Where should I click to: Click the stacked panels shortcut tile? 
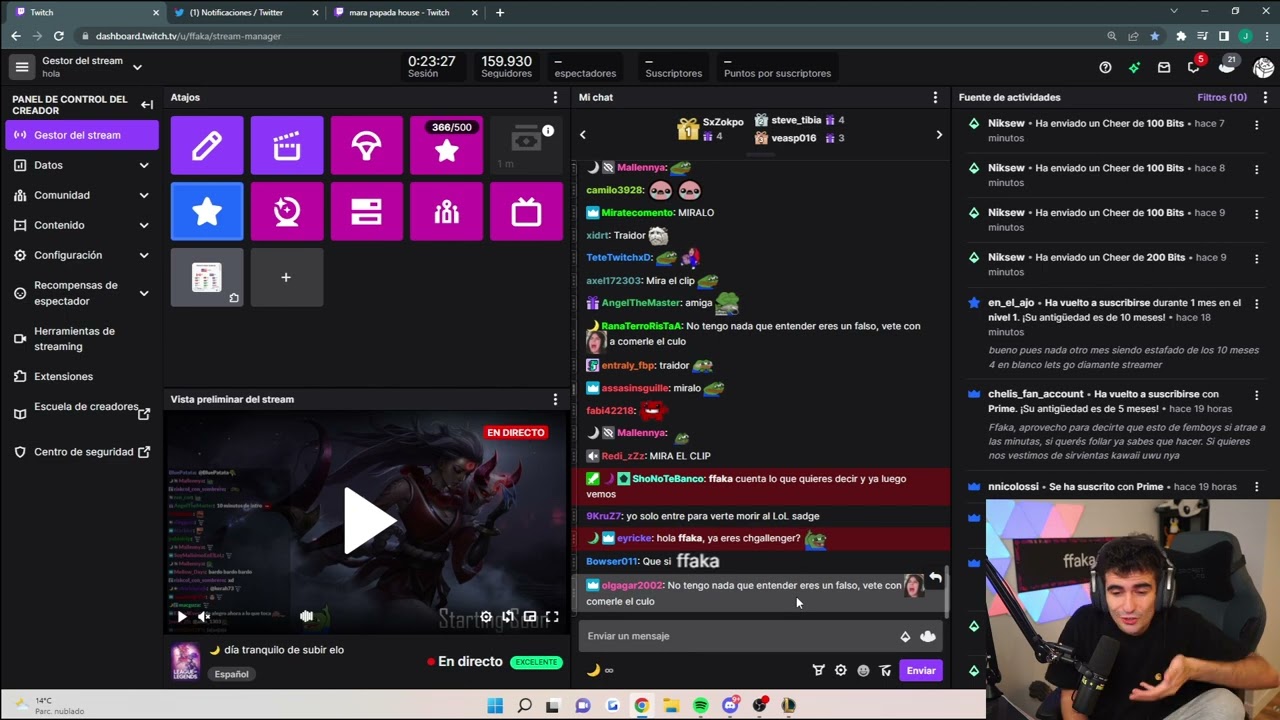367,211
